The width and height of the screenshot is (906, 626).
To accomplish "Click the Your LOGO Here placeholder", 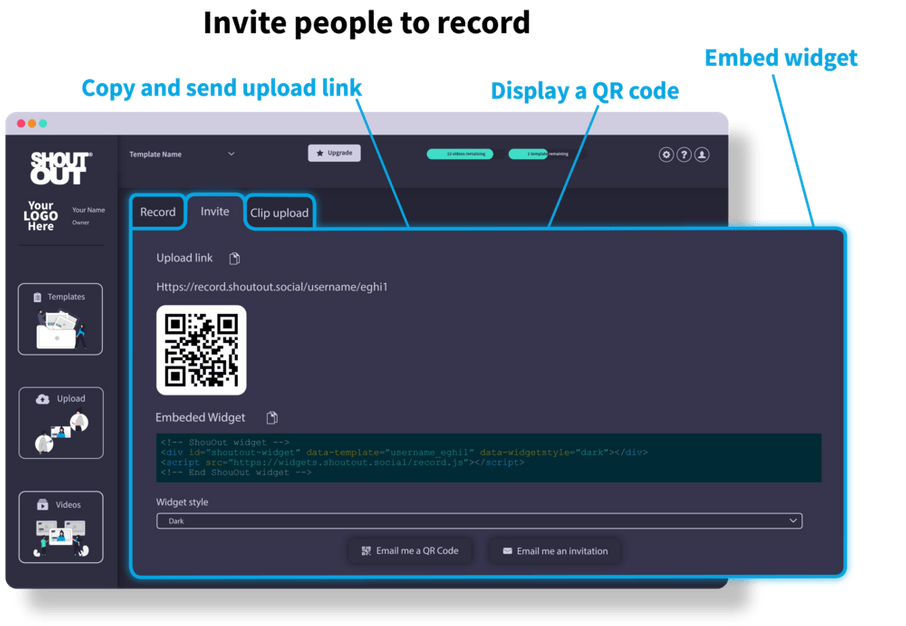I will pyautogui.click(x=40, y=216).
